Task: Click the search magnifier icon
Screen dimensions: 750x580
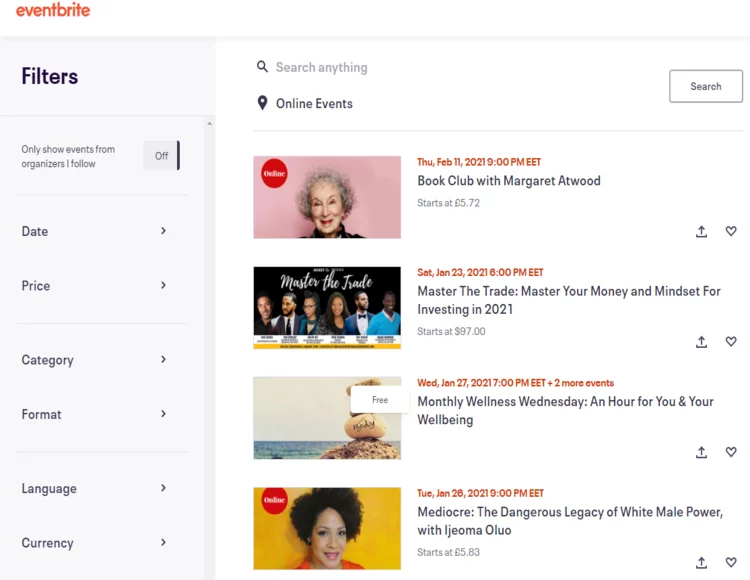Action: point(262,66)
